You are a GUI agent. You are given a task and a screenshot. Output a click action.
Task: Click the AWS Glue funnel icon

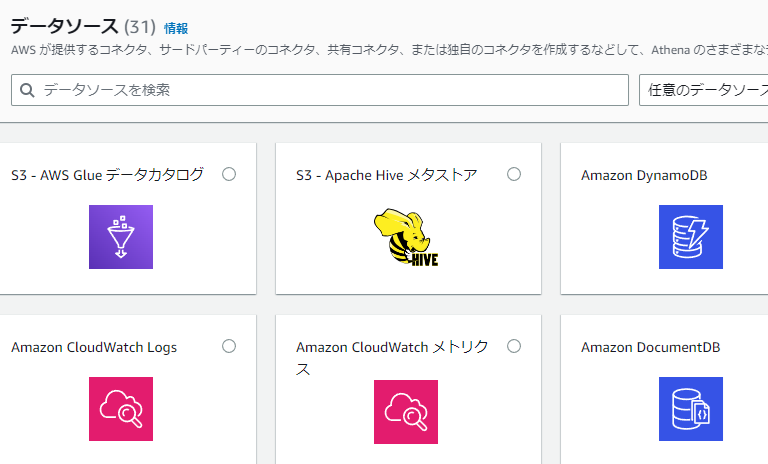[121, 237]
